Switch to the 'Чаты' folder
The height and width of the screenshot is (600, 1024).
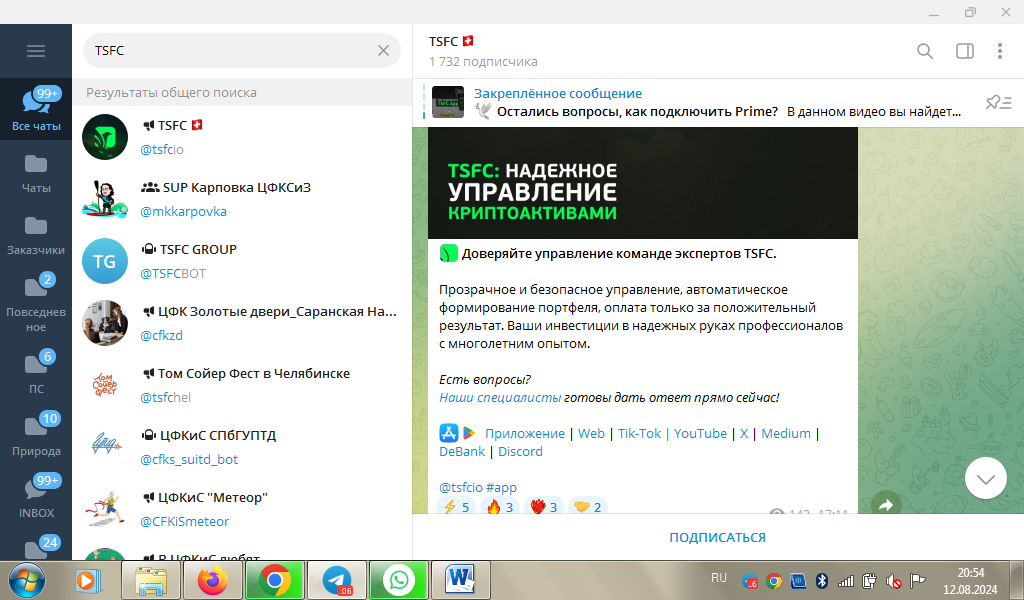coord(36,174)
